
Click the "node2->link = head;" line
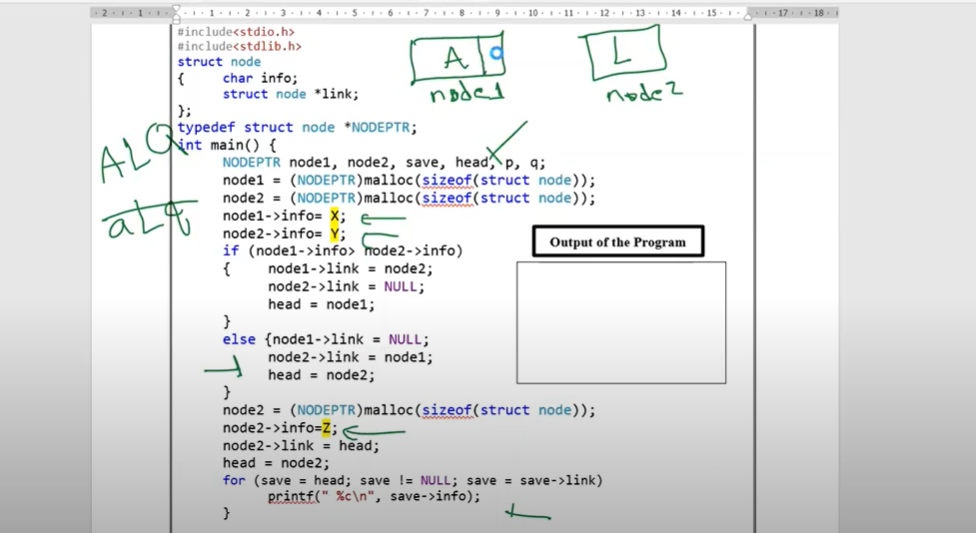(301, 446)
